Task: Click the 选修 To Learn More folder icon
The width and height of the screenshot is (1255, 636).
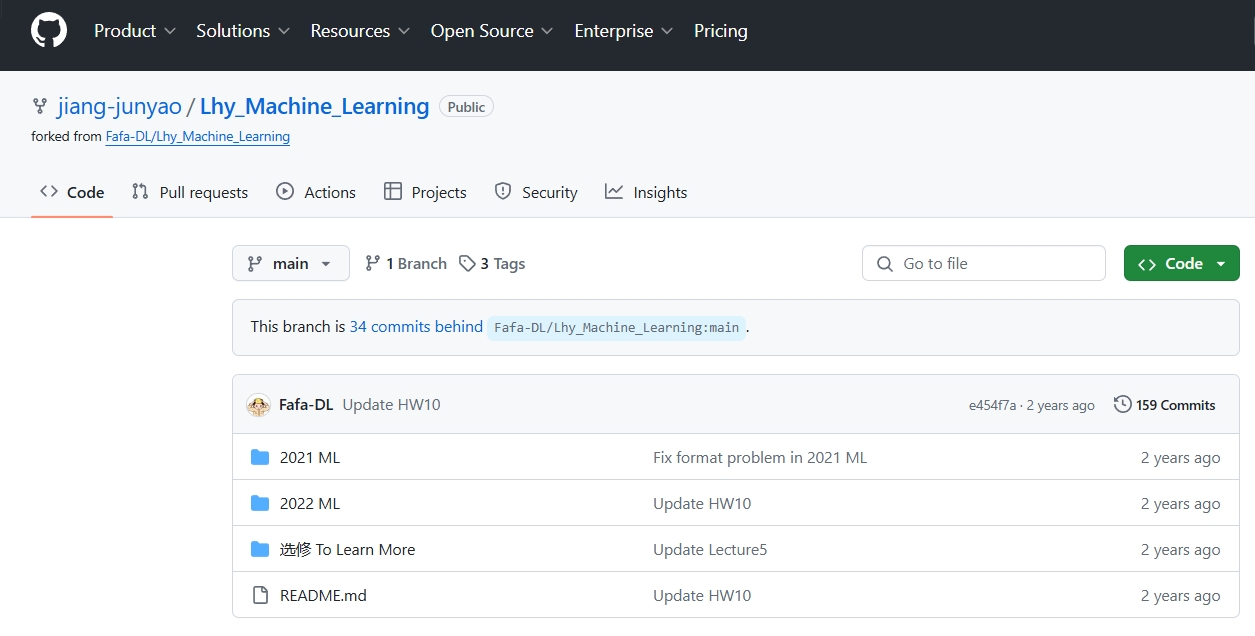Action: tap(260, 549)
